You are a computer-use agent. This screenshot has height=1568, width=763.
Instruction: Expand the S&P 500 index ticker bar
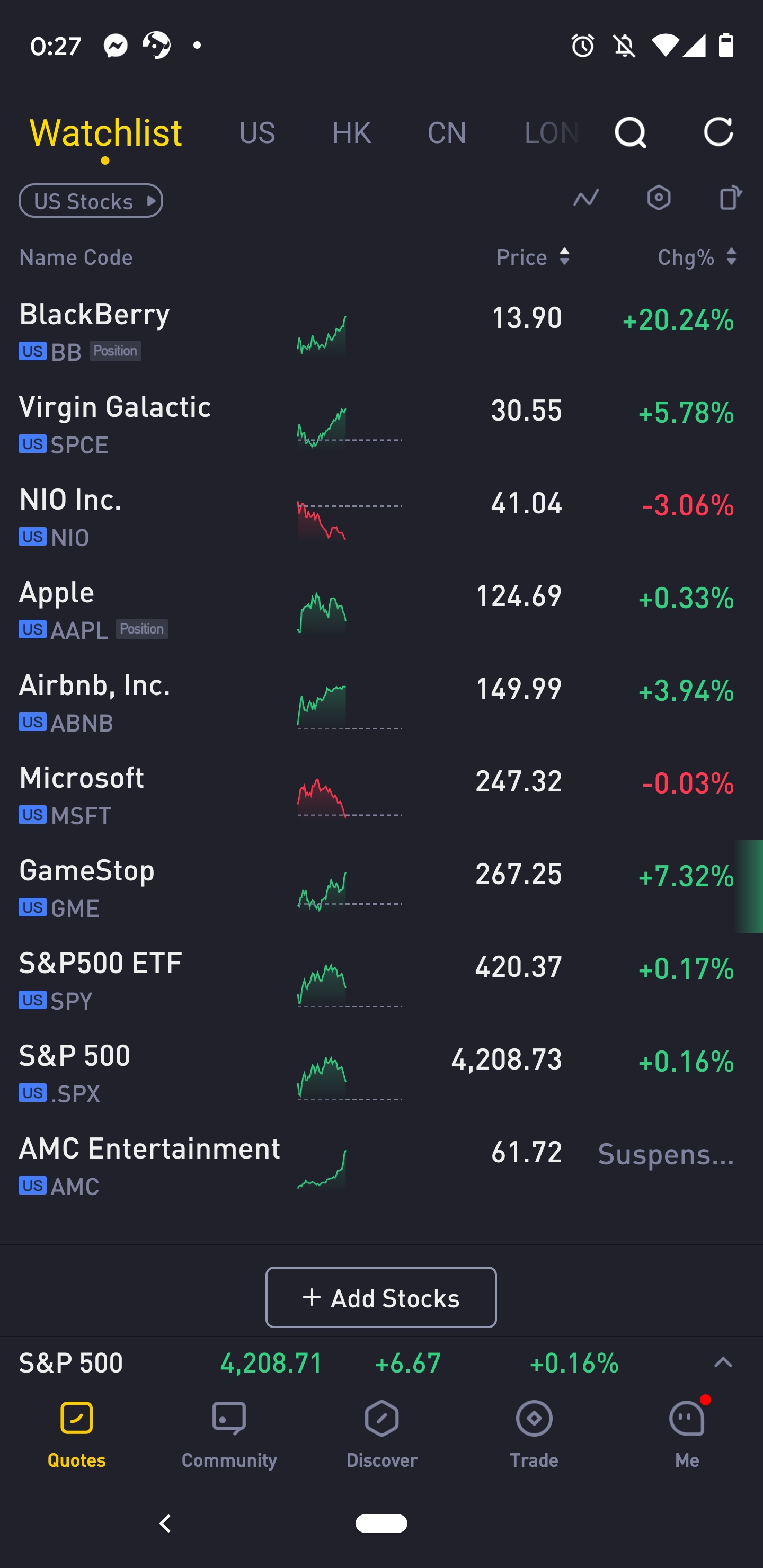point(723,1363)
